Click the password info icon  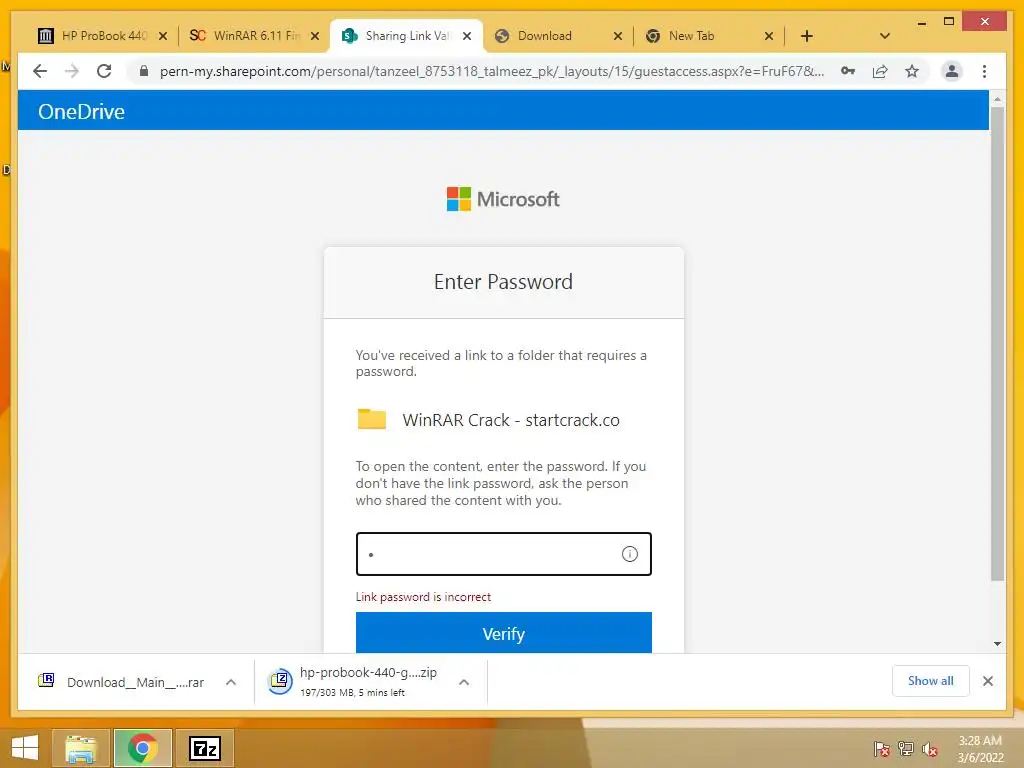point(630,554)
